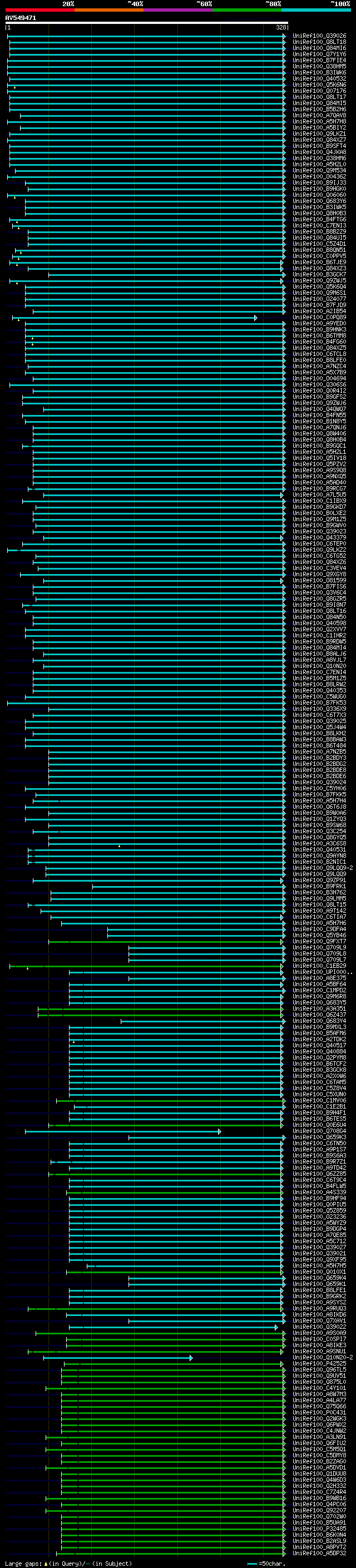Select the UniRef100_P0C431 label

(x=319, y=1412)
